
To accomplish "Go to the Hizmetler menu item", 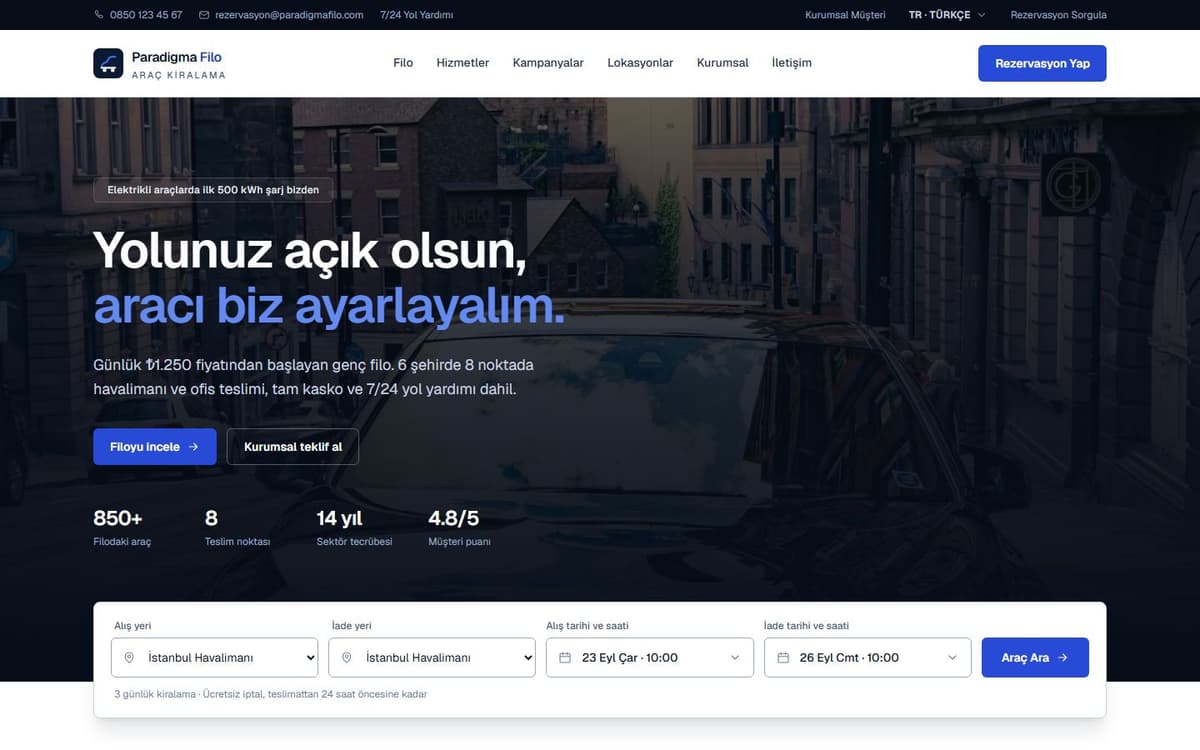I will point(463,63).
